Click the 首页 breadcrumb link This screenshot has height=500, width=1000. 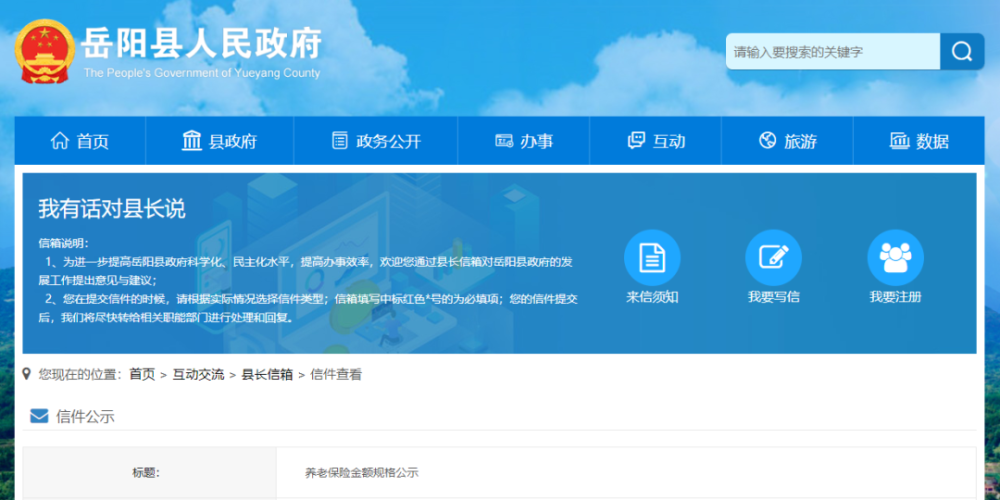tap(142, 375)
